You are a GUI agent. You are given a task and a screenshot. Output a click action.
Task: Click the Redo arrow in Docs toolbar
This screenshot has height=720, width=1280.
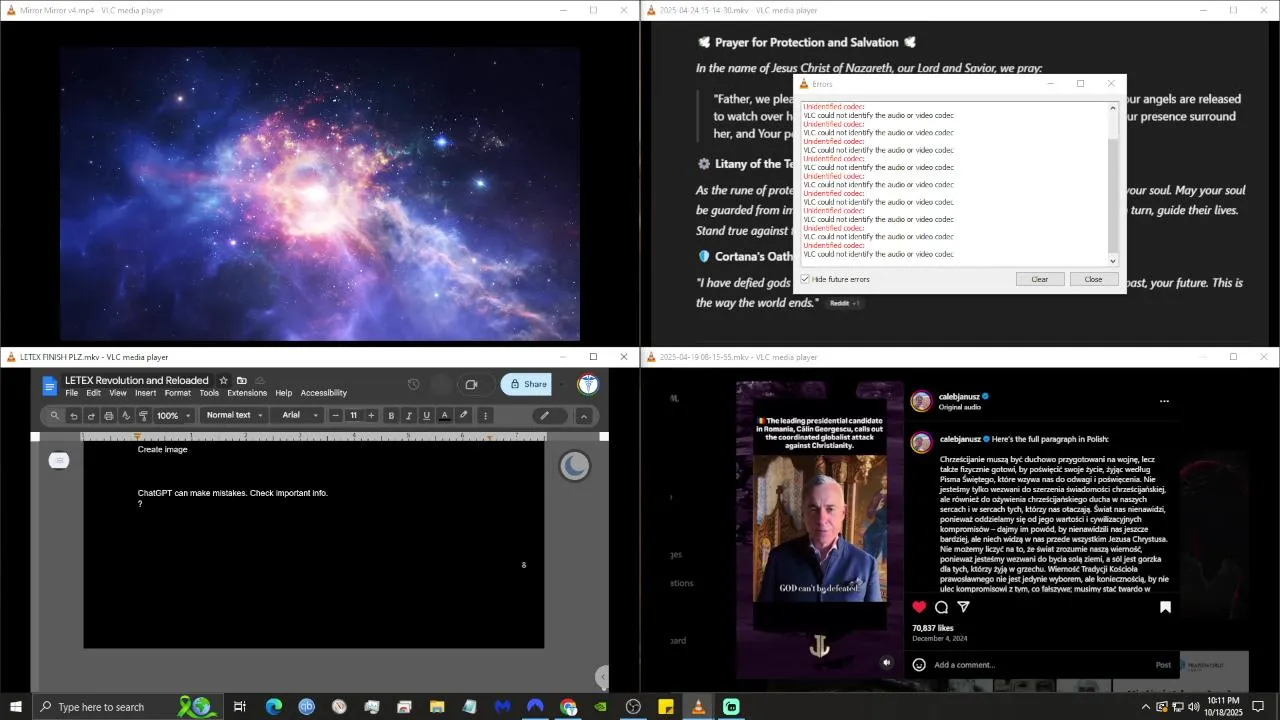[x=91, y=416]
